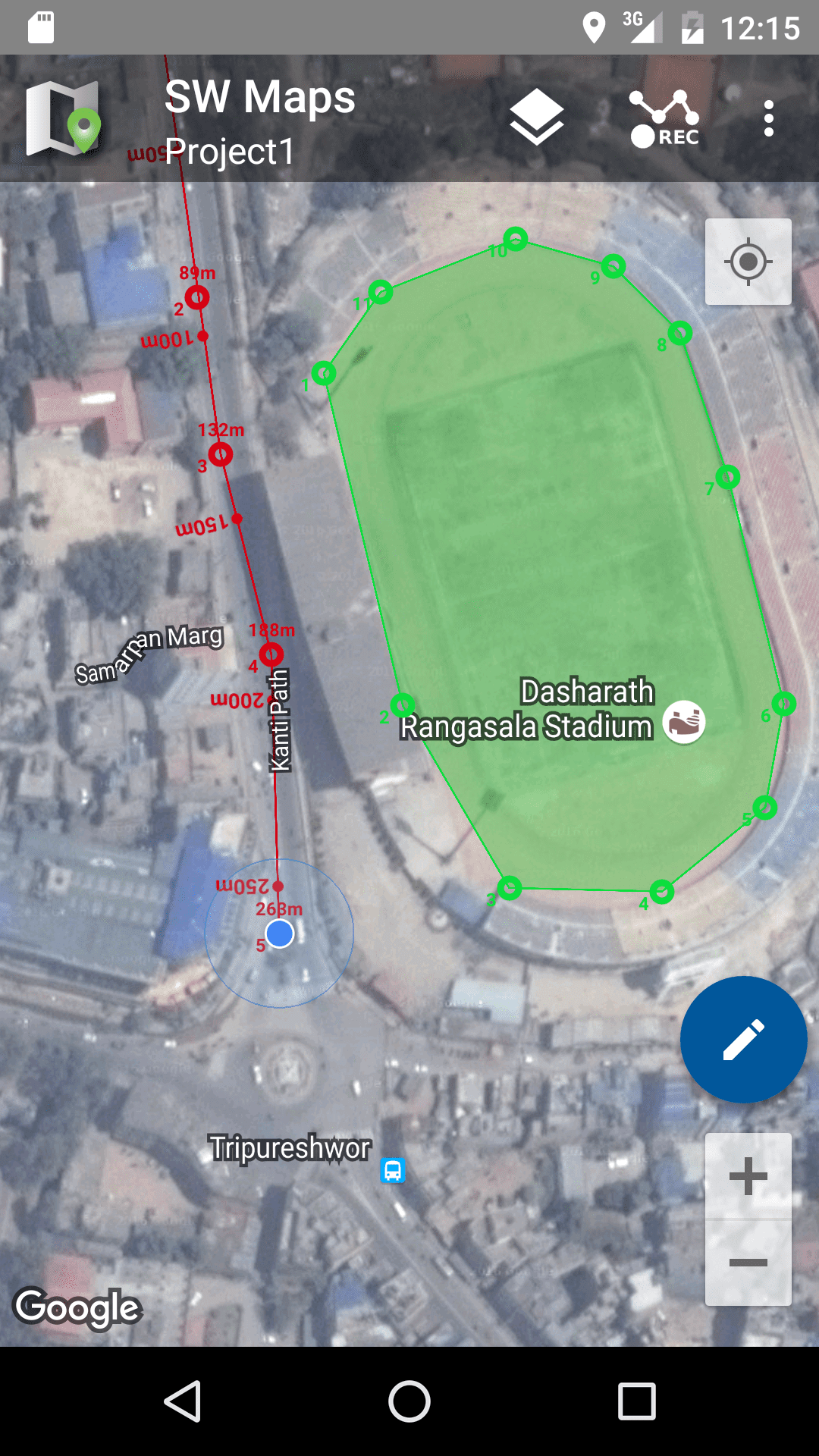The width and height of the screenshot is (819, 1456).
Task: Zoom in with the plus button
Action: click(748, 1176)
